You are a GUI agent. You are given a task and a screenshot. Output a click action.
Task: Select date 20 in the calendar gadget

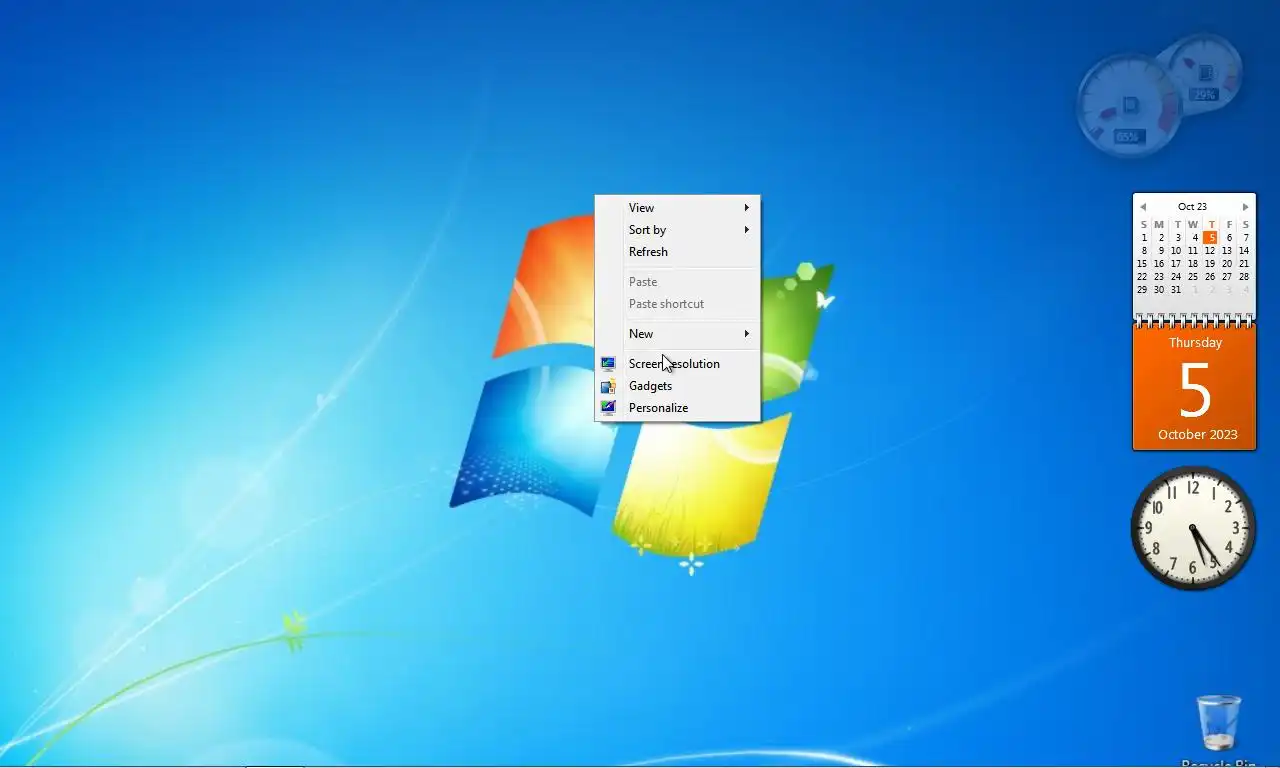[1227, 264]
